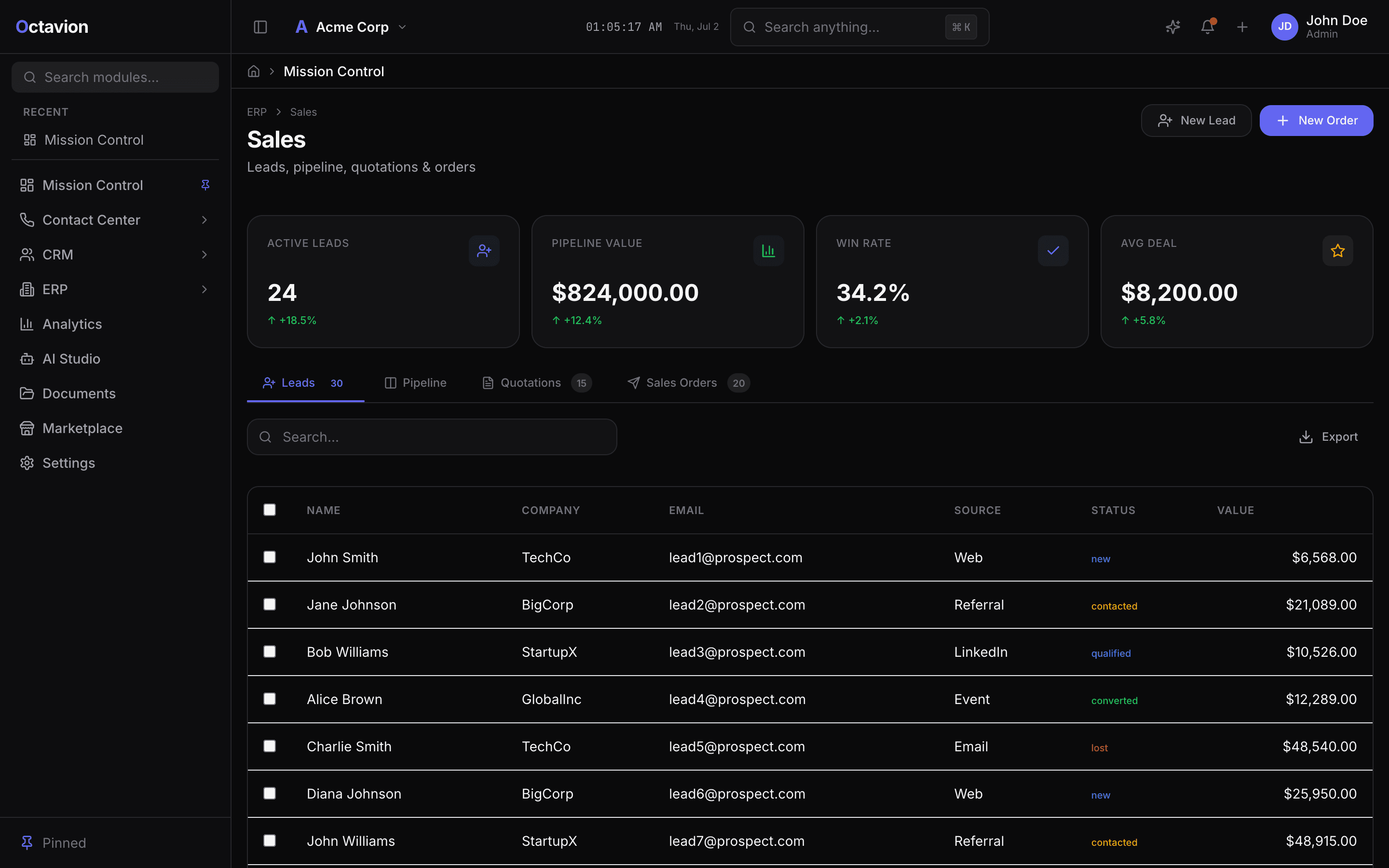Click the 'qualified' status for Bob Williams
Viewport: 1389px width, 868px height.
[x=1111, y=653]
